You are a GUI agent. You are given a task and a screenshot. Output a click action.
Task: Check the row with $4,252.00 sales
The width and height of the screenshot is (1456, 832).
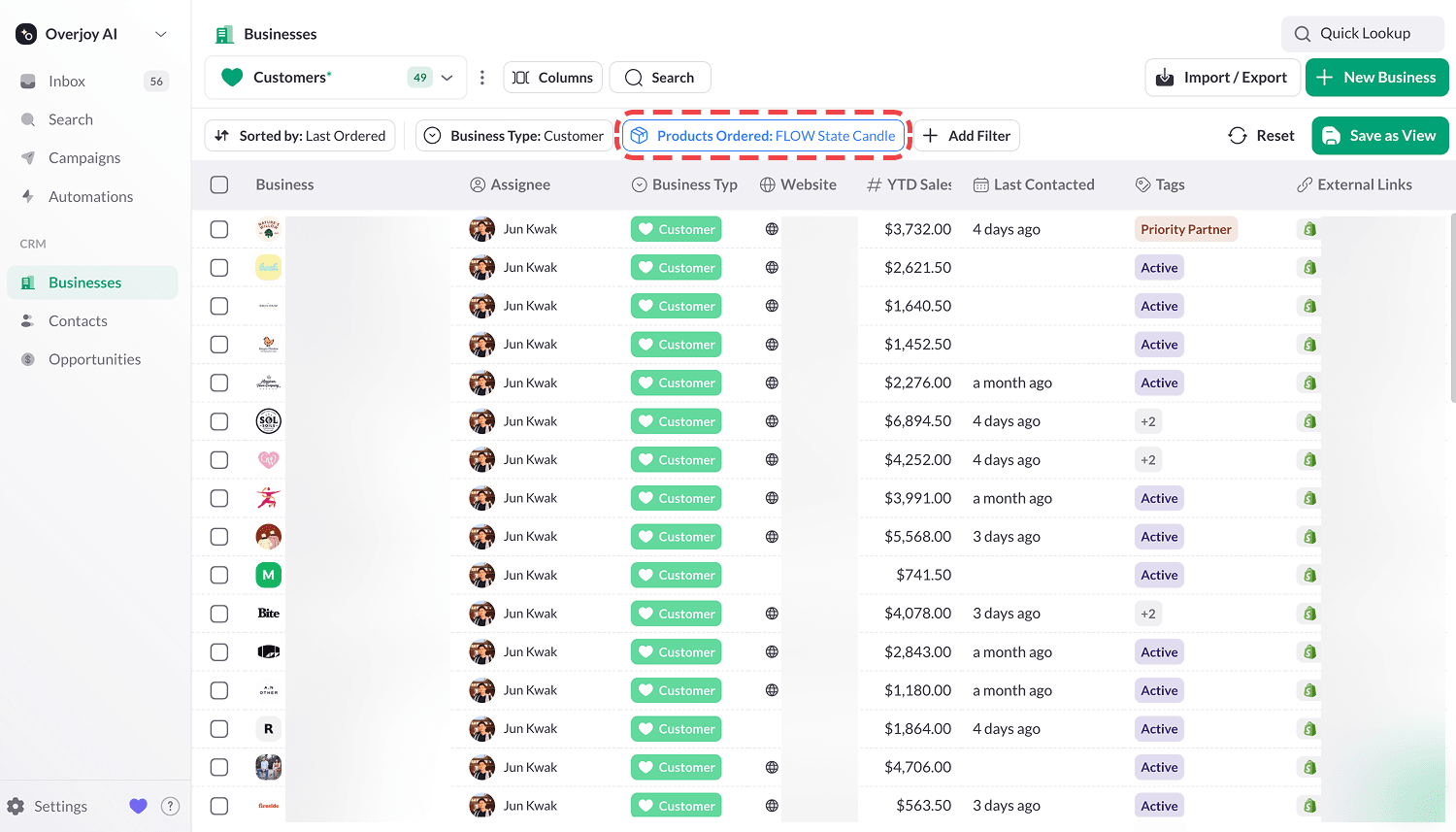click(x=219, y=460)
